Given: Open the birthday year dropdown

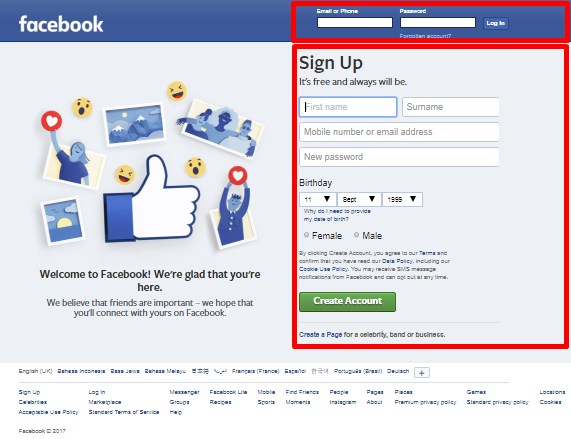Looking at the screenshot, I should point(402,199).
